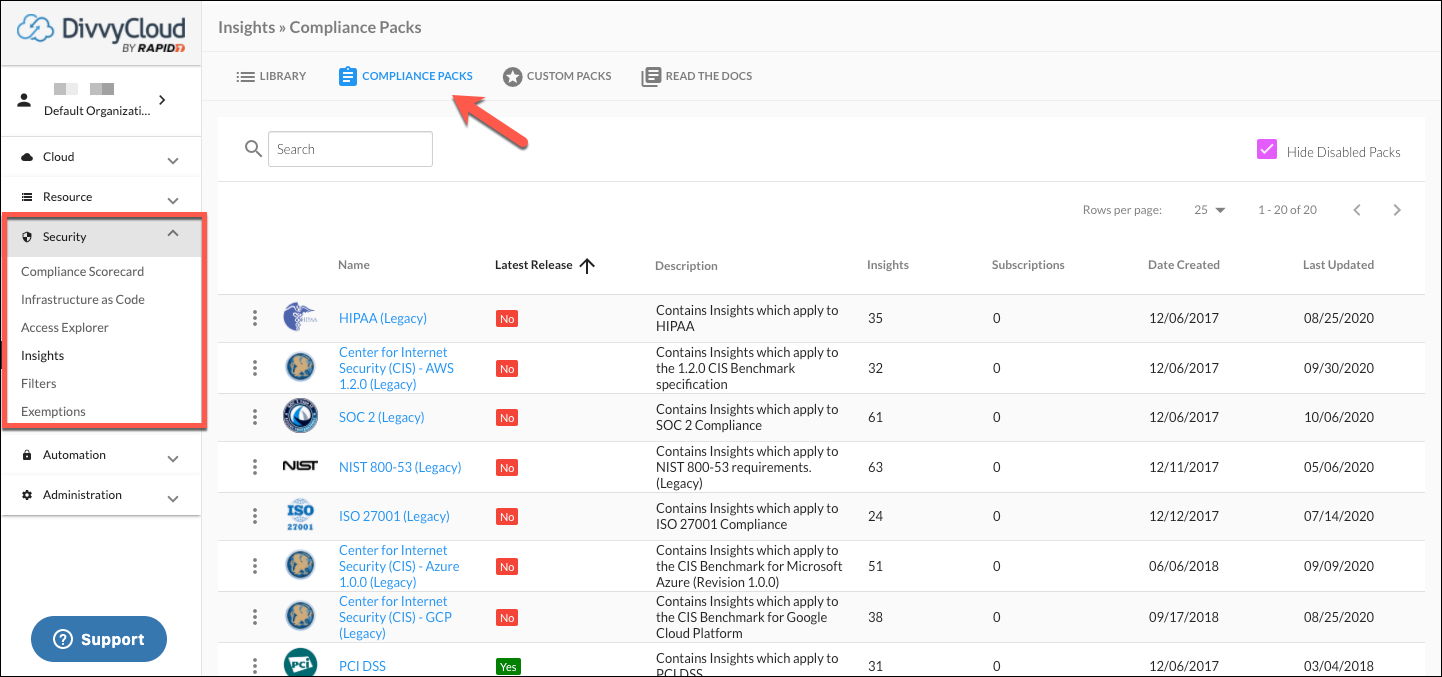Open the CIS AWS 1.2.0 row kebab menu
Viewport: 1442px width, 677px height.
coord(255,368)
